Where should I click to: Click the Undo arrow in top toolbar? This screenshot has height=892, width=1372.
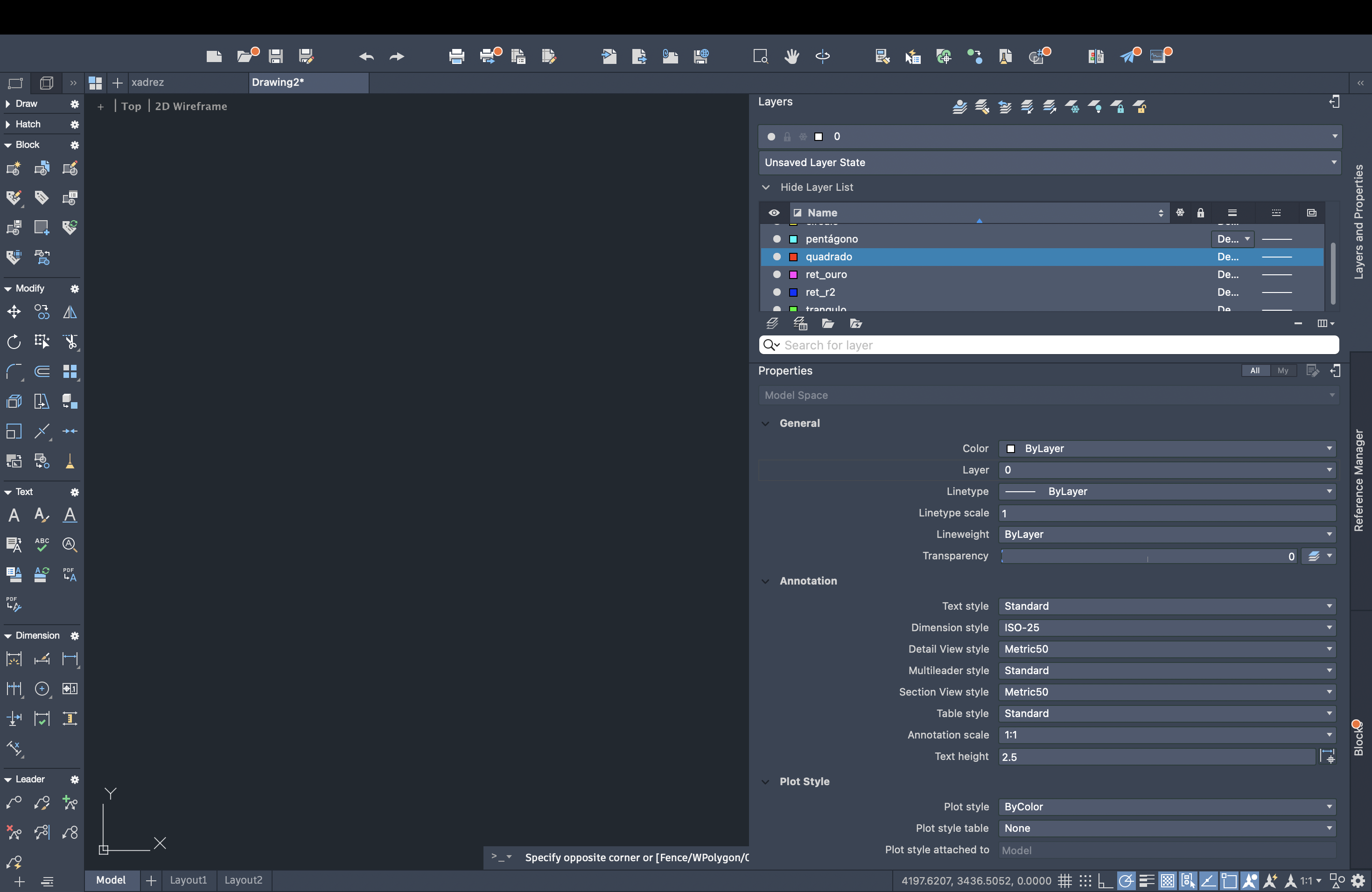(366, 56)
